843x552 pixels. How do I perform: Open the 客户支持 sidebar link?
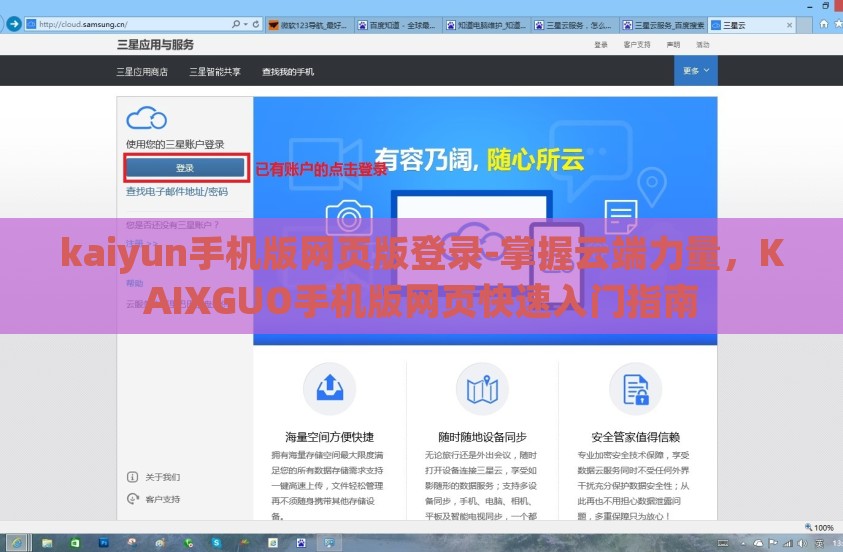click(x=162, y=499)
